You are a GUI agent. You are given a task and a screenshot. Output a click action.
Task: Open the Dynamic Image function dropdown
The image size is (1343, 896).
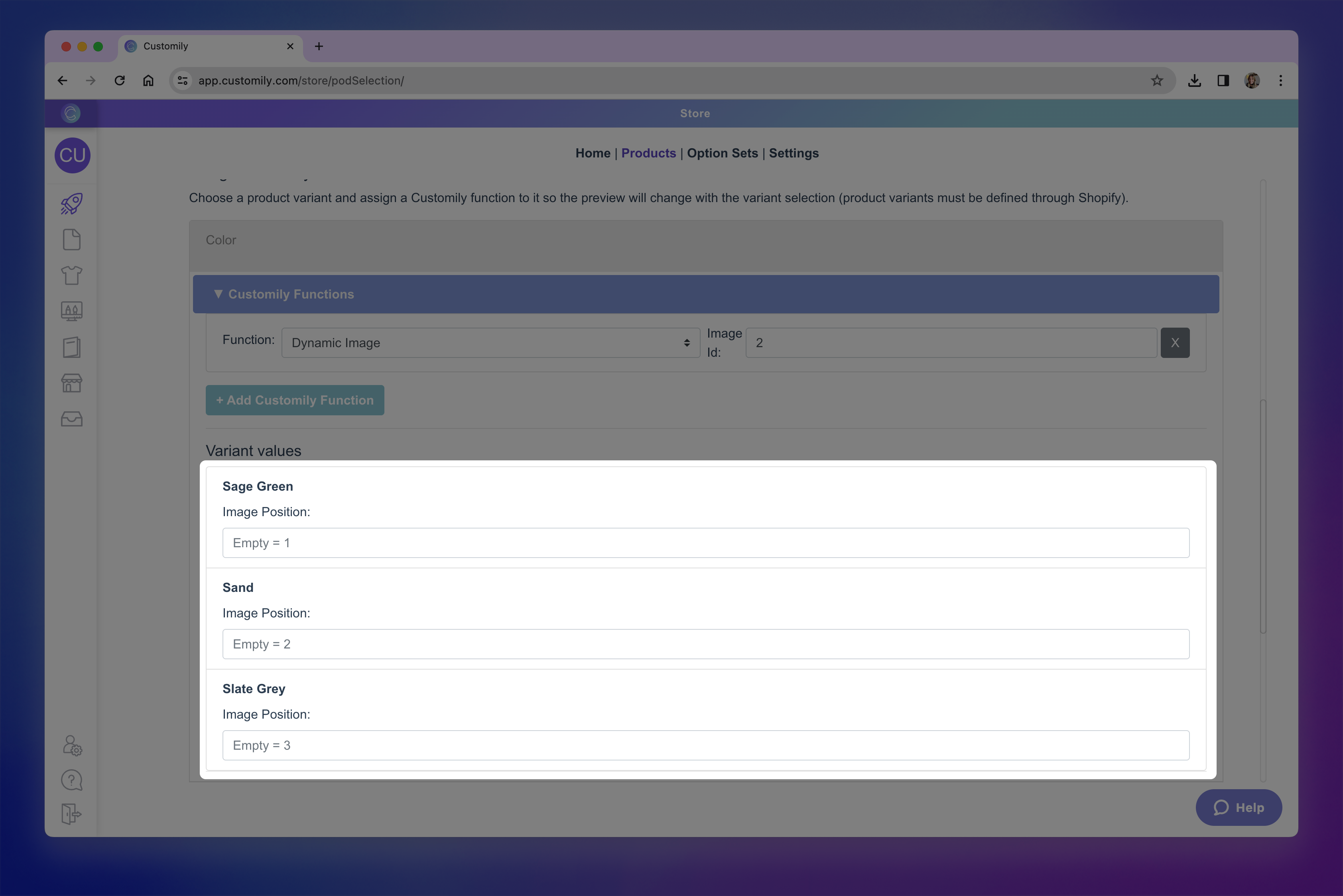point(490,343)
